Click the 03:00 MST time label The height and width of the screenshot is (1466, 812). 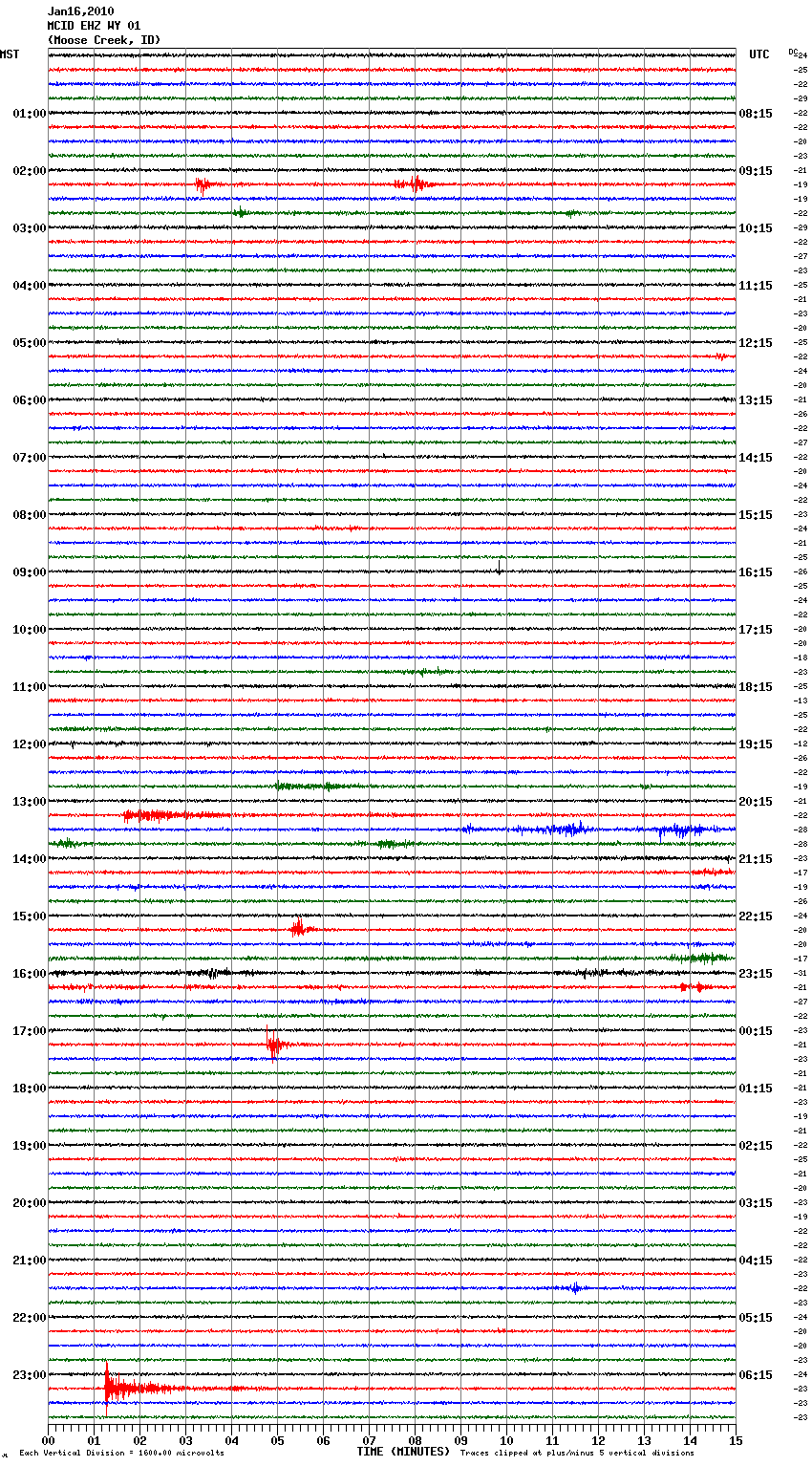point(30,228)
